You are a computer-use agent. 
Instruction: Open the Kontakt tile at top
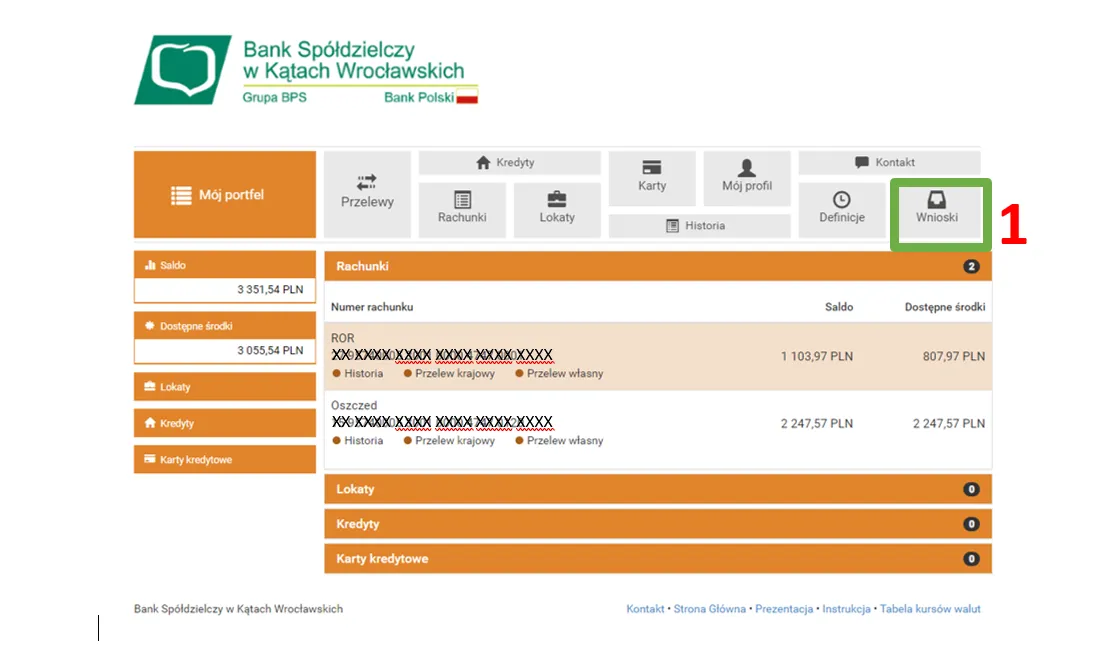coord(888,163)
